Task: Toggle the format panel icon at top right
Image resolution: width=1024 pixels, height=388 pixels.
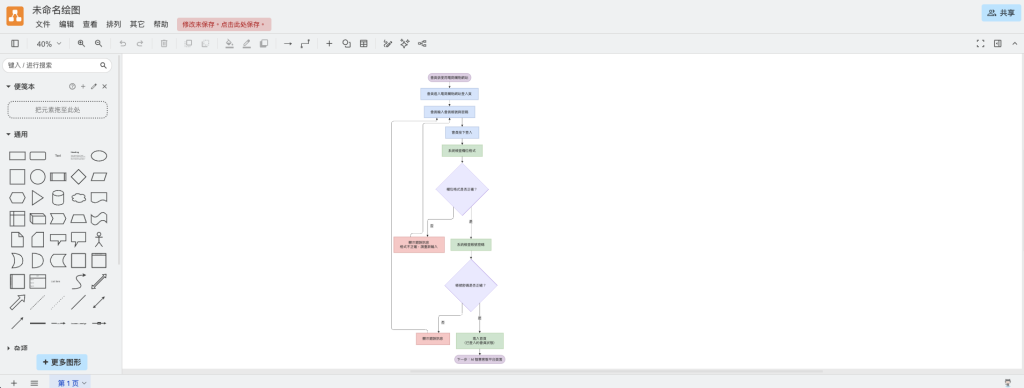Action: [x=997, y=44]
